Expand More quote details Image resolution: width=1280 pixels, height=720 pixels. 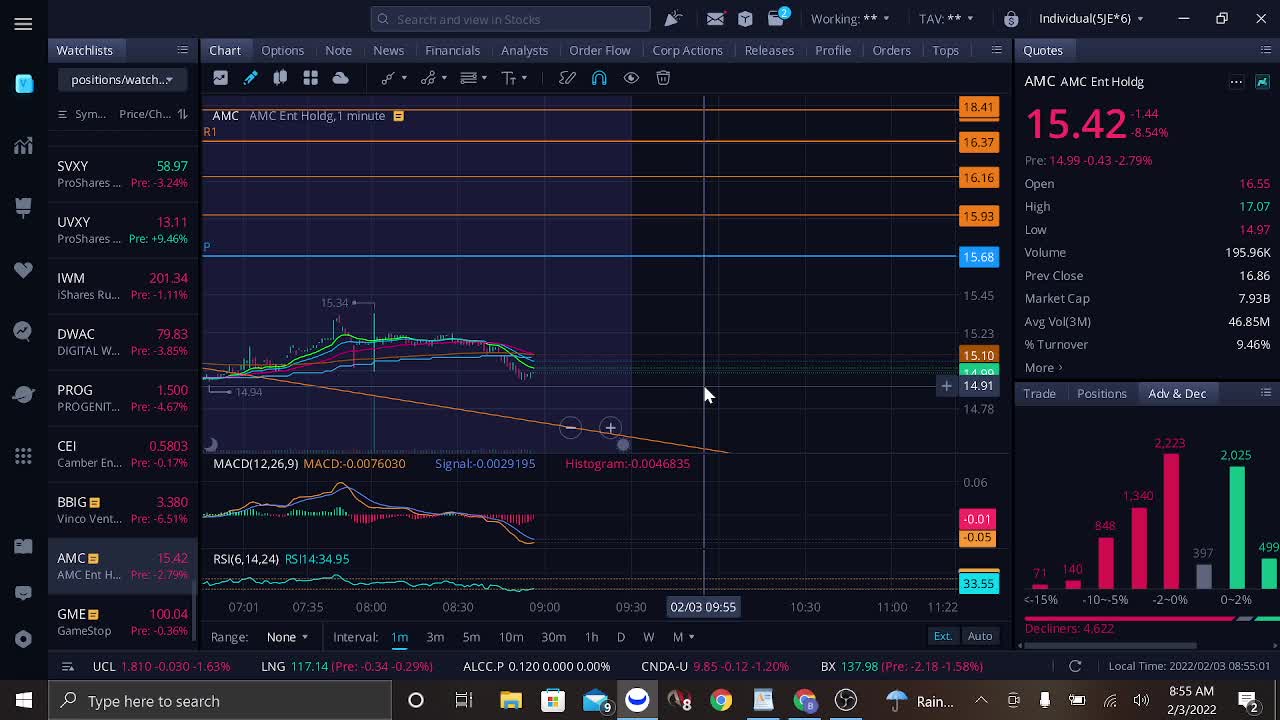tap(1043, 367)
